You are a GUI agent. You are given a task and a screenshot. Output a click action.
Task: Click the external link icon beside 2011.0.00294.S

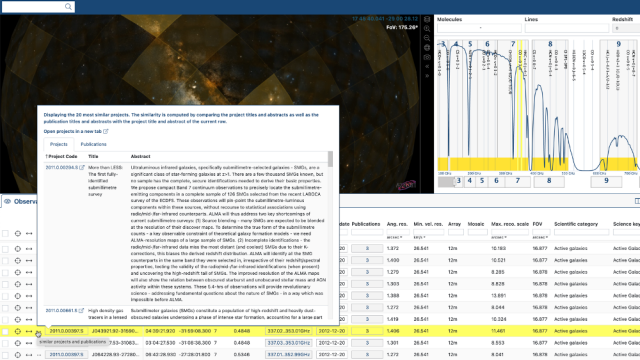pos(82,167)
